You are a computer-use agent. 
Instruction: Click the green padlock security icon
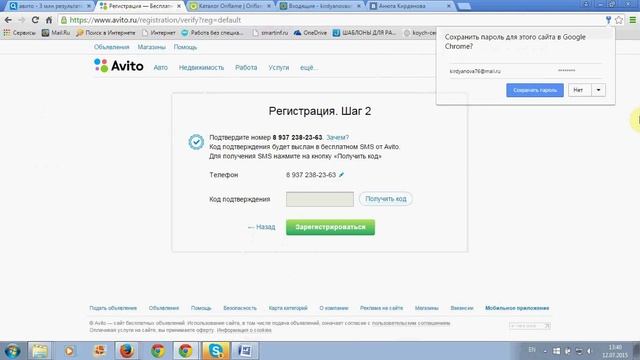pos(64,20)
